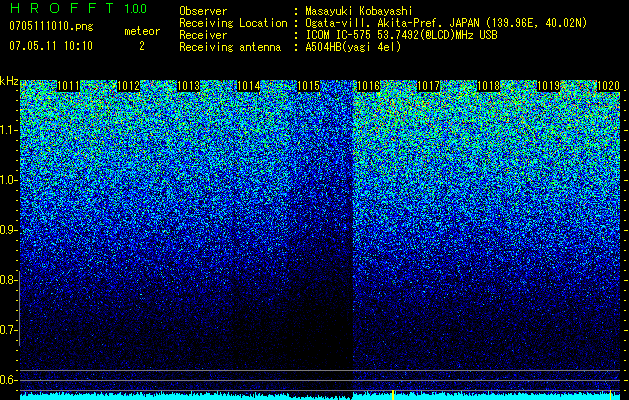
Task: Click the 1012 time marker
Action: click(128, 86)
